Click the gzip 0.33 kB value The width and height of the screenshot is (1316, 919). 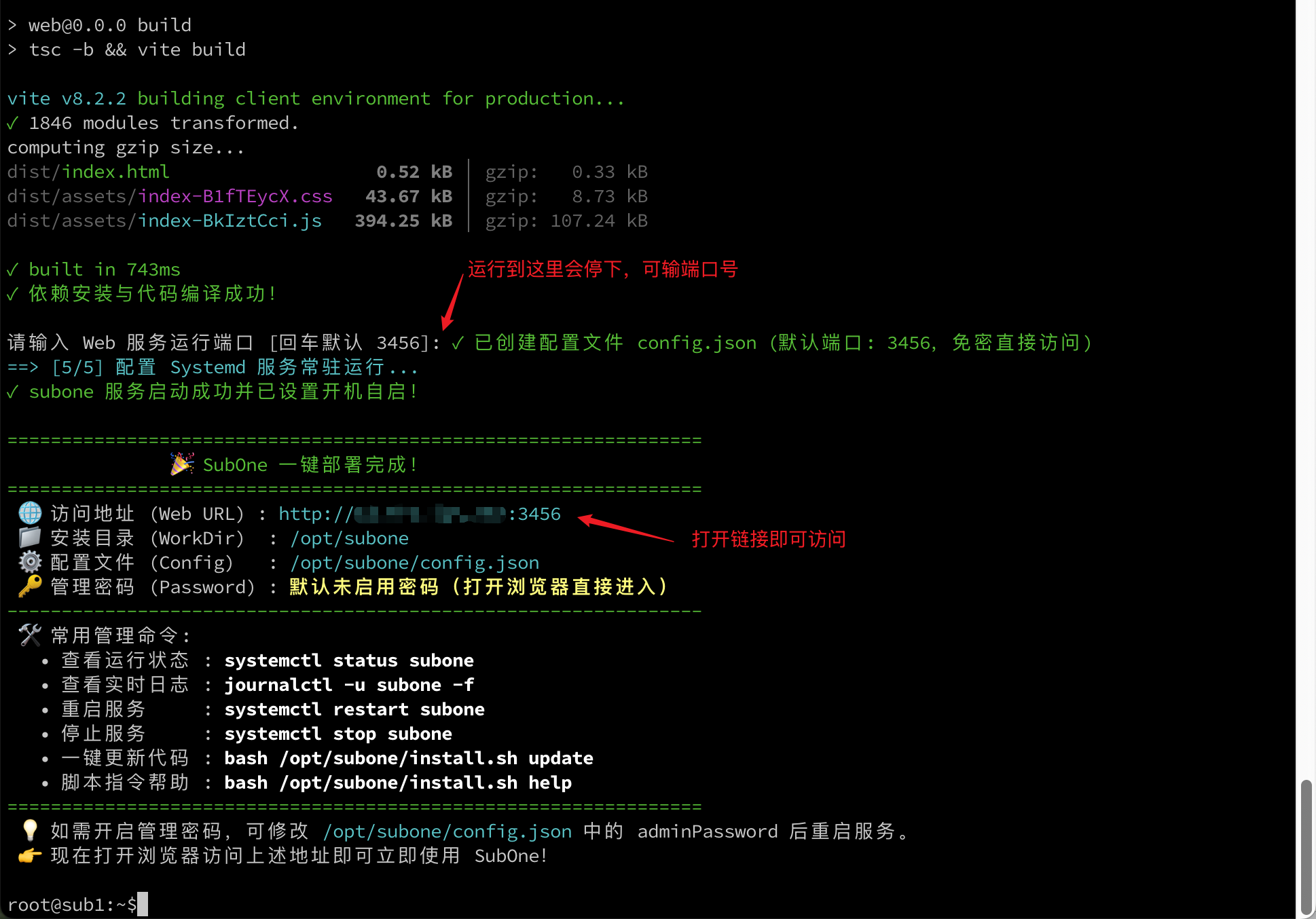(610, 172)
